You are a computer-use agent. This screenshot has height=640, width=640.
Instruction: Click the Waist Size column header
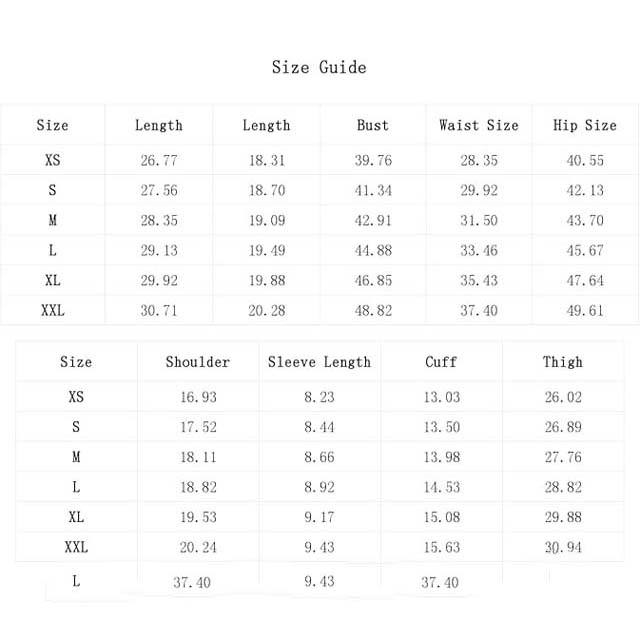479,125
